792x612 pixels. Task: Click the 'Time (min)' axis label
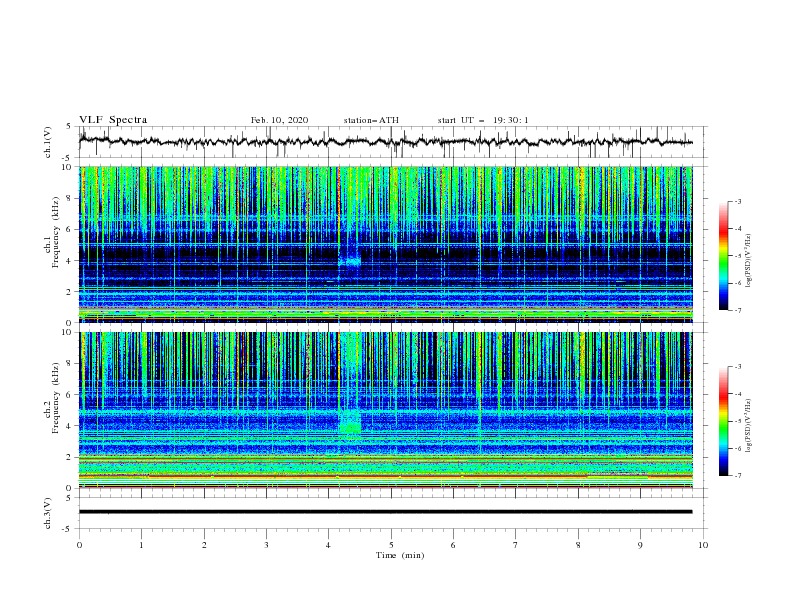(x=400, y=555)
